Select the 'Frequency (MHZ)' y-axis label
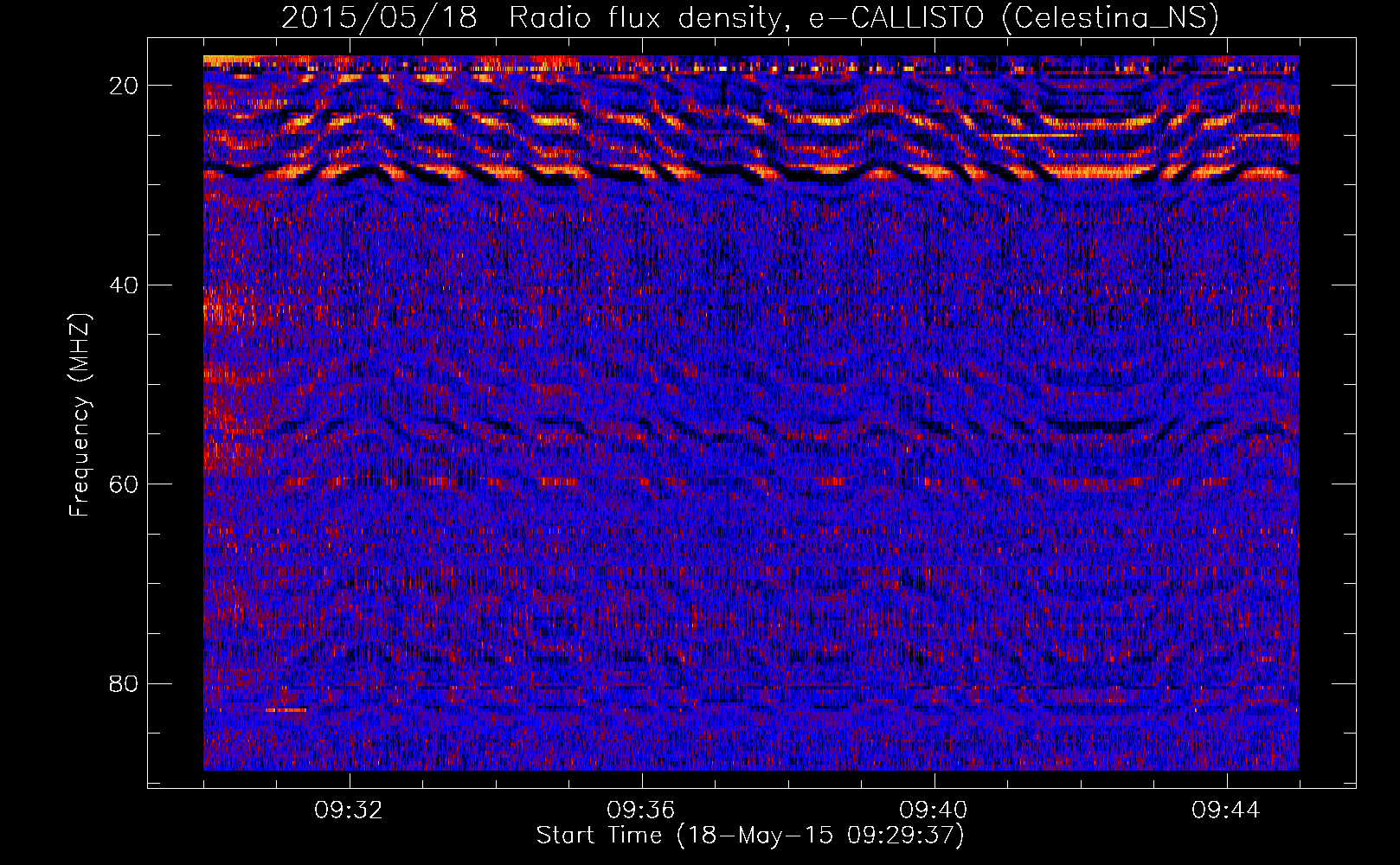The image size is (1400, 865). click(x=80, y=415)
